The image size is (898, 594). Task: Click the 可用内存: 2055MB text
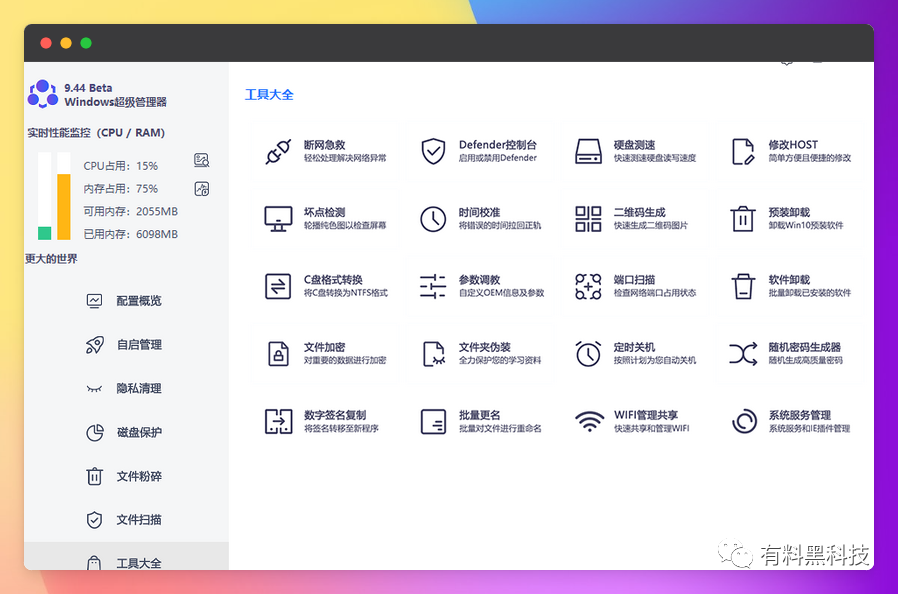pos(131,211)
